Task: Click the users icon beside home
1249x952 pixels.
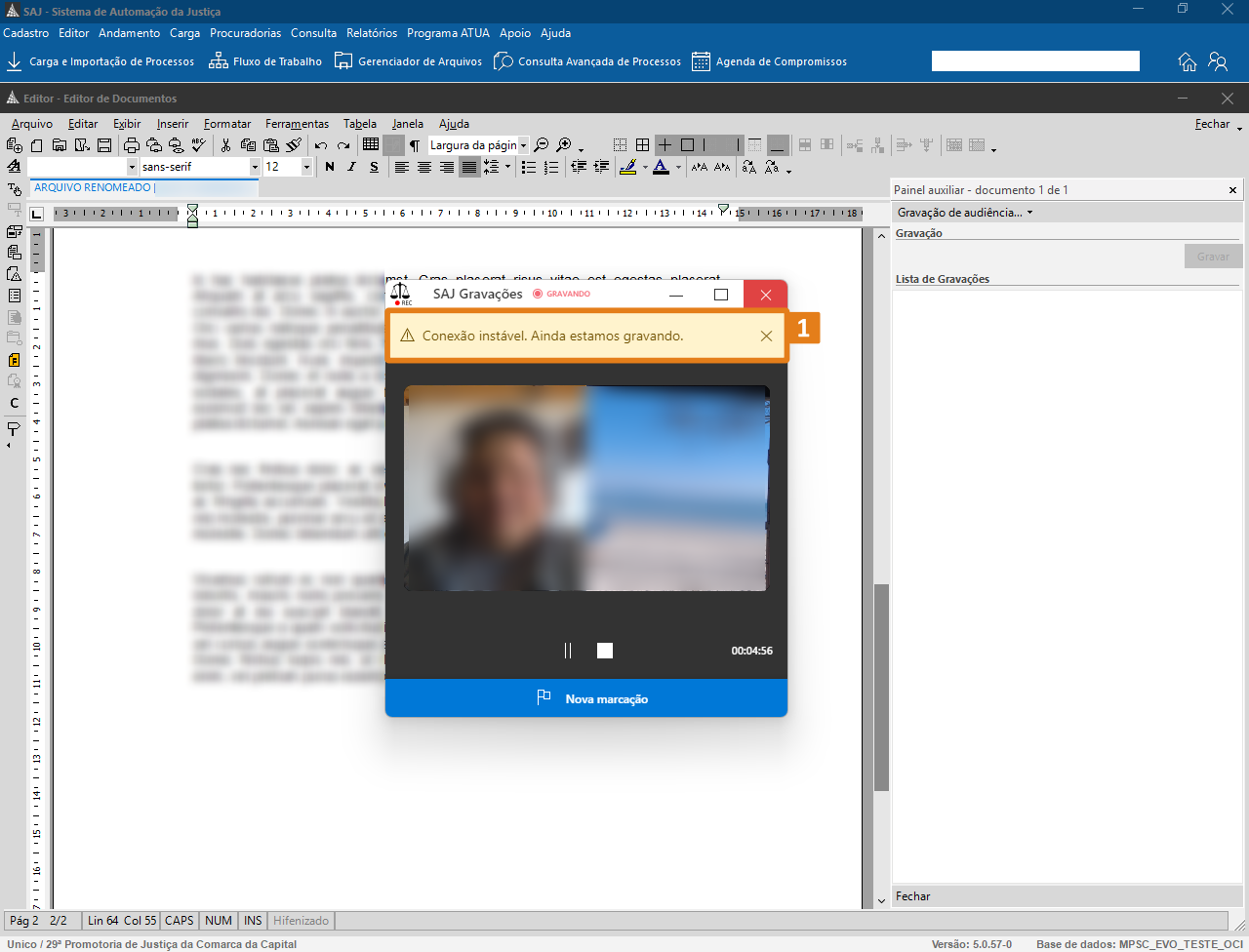Action: coord(1218,61)
